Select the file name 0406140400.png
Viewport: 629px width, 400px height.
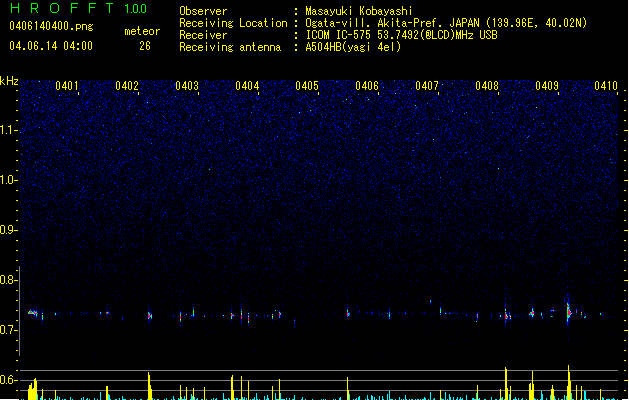tap(51, 26)
